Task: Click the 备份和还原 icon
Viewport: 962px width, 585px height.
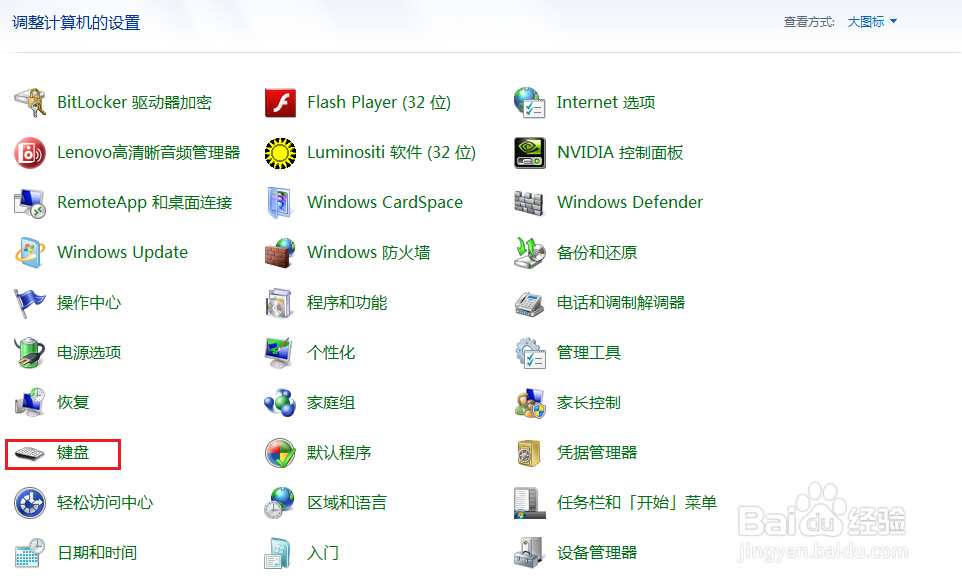Action: (x=529, y=253)
